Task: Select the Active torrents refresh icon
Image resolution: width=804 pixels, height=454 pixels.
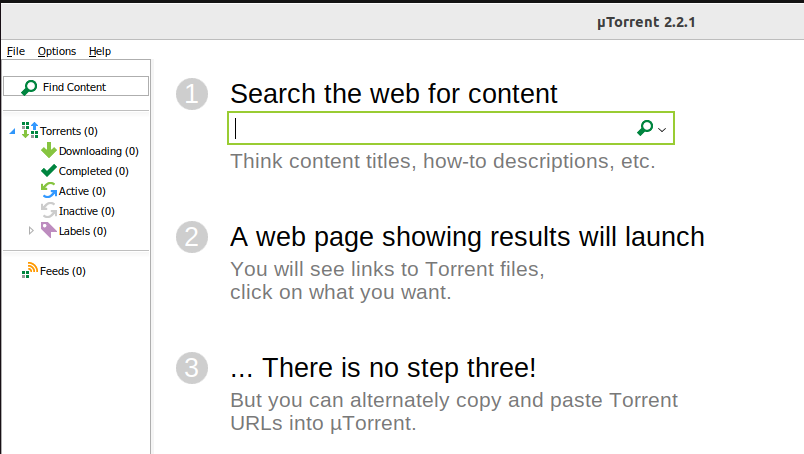Action: pos(49,190)
